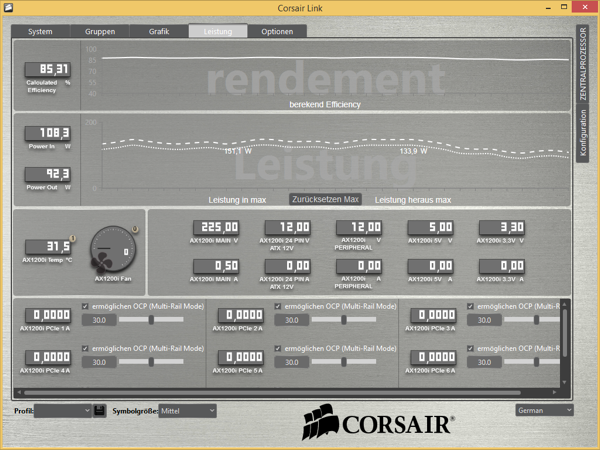This screenshot has width=600, height=450.
Task: Toggle OCP checkbox for AX1200i PCIe 1 A
Action: pos(85,306)
